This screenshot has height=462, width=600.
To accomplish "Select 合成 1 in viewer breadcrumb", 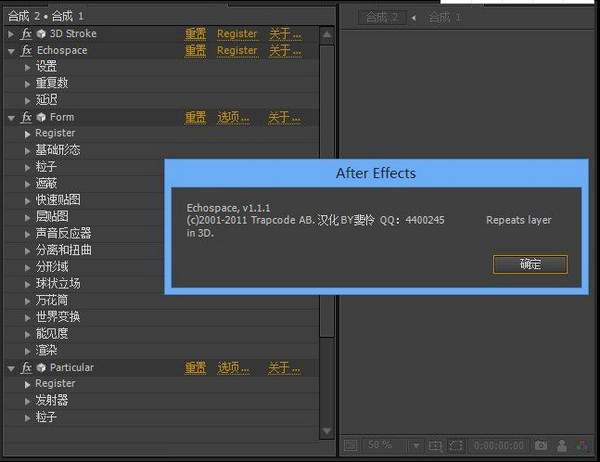I will 444,17.
